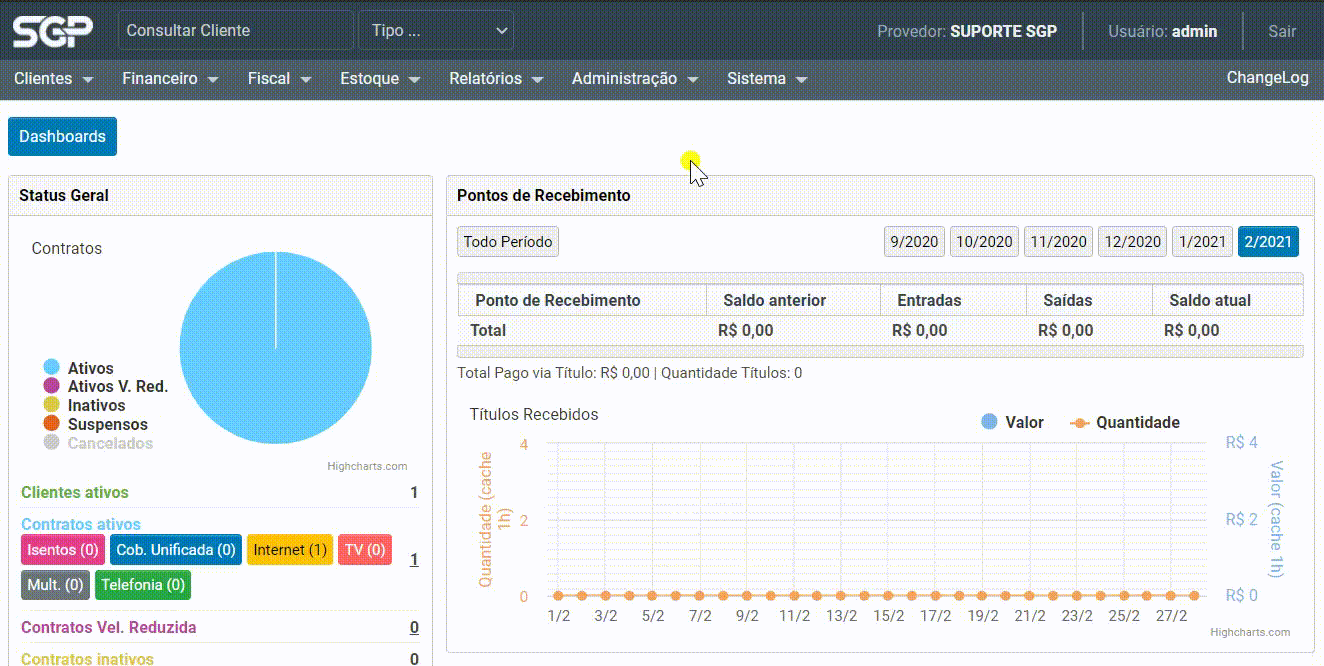Screen dimensions: 1324x666
Task: Open the Relatórios menu
Action: click(496, 78)
